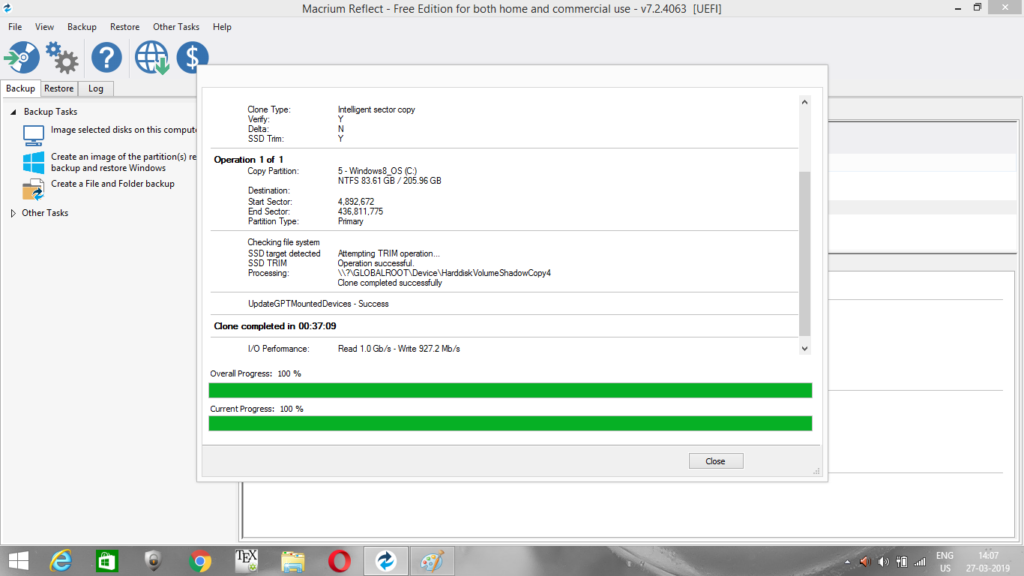Click the 'Clone completed in 00:37:09' text
Image resolution: width=1024 pixels, height=576 pixels.
coord(275,326)
